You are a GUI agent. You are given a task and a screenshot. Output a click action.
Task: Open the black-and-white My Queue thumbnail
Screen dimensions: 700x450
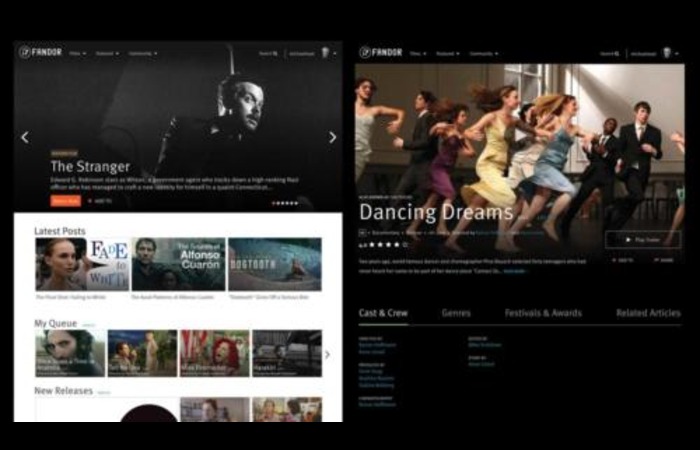click(x=287, y=353)
